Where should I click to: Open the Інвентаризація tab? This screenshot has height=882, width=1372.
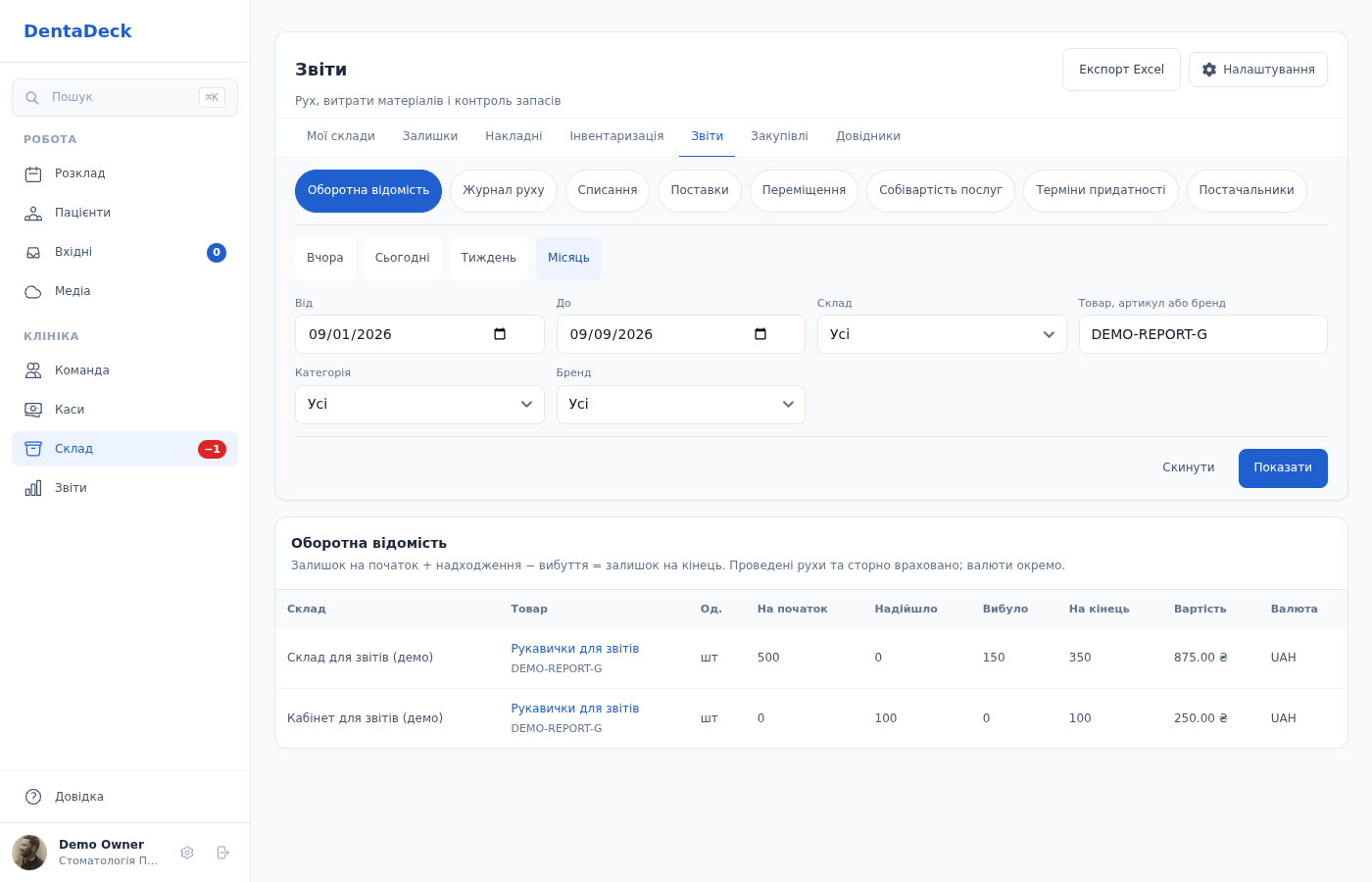click(616, 136)
